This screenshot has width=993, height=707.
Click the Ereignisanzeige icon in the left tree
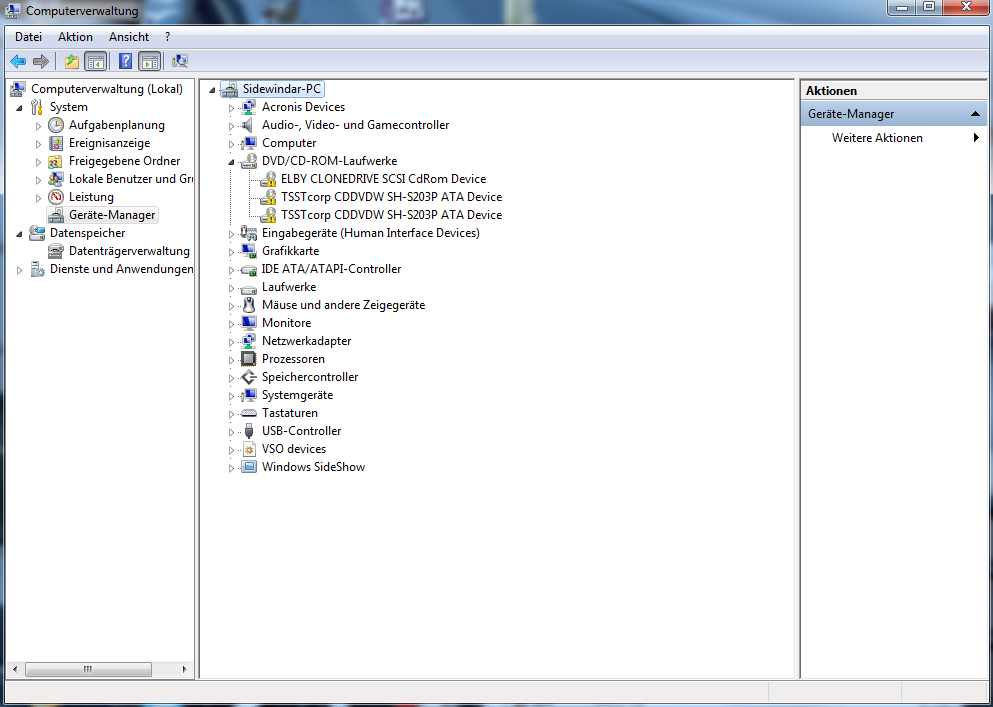click(x=56, y=143)
